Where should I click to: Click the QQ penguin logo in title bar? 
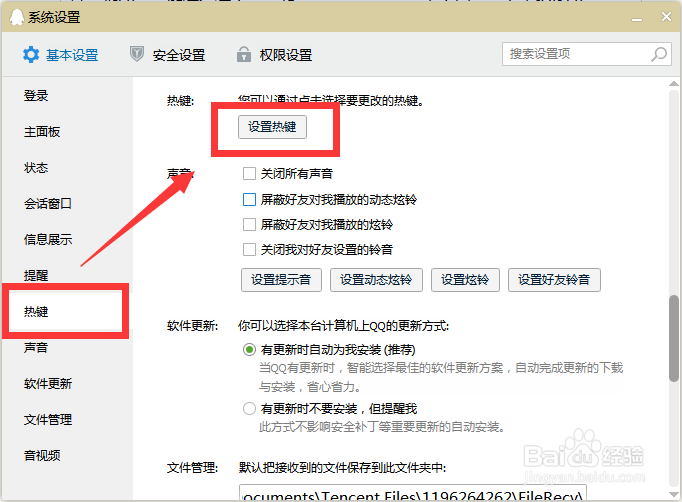(x=17, y=17)
